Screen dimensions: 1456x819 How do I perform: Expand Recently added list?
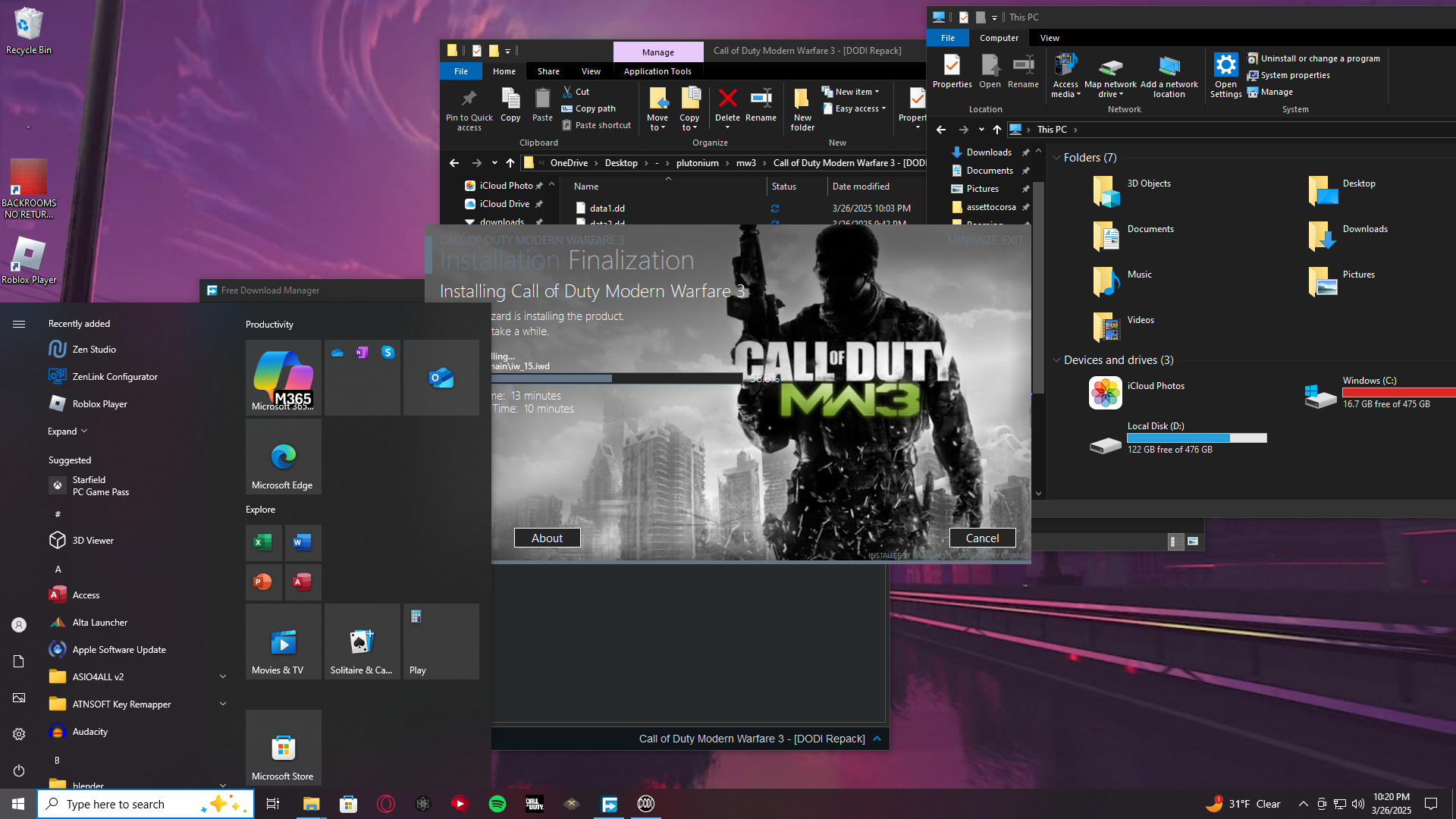(67, 431)
